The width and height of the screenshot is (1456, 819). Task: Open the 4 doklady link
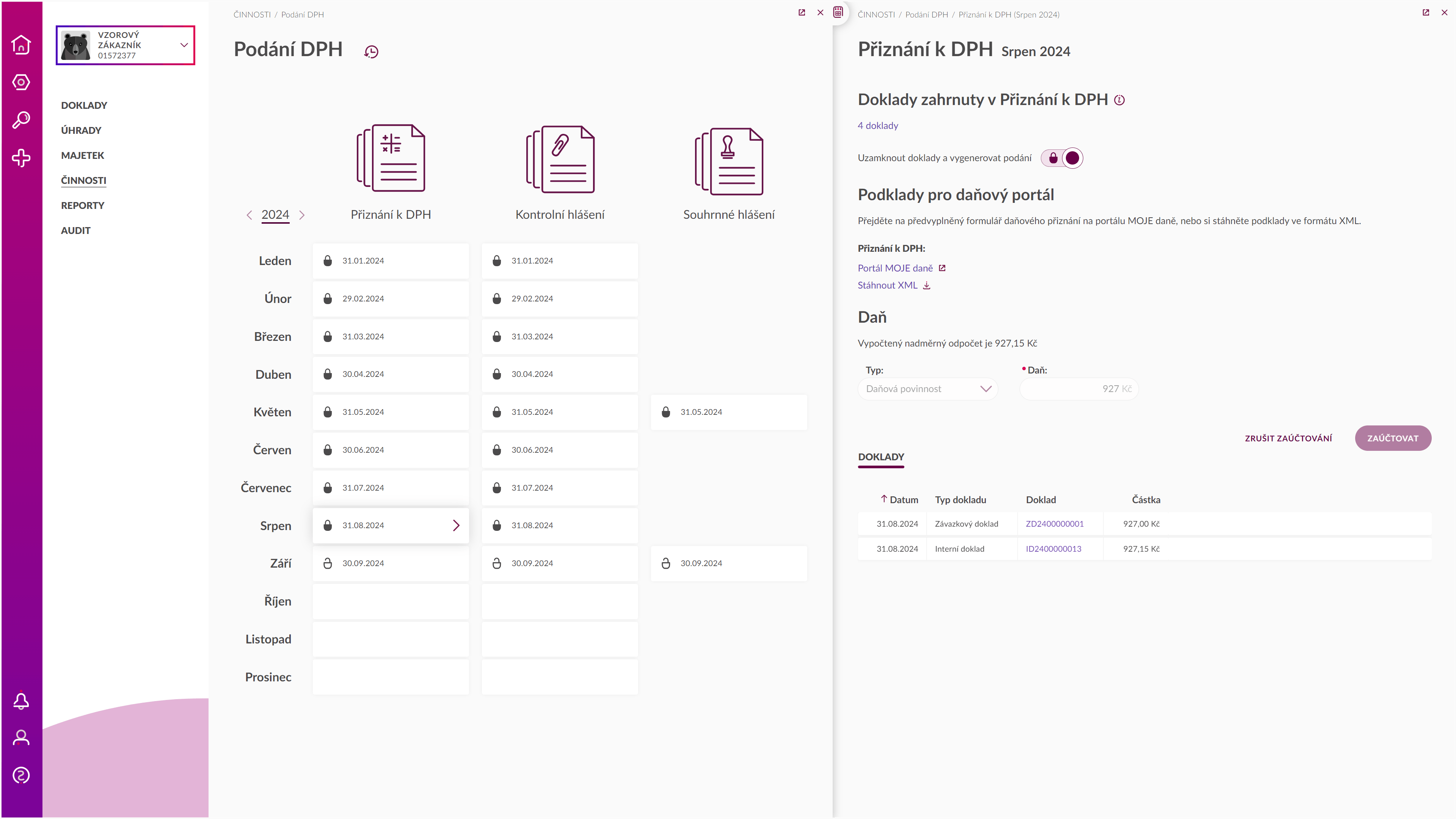(x=878, y=126)
